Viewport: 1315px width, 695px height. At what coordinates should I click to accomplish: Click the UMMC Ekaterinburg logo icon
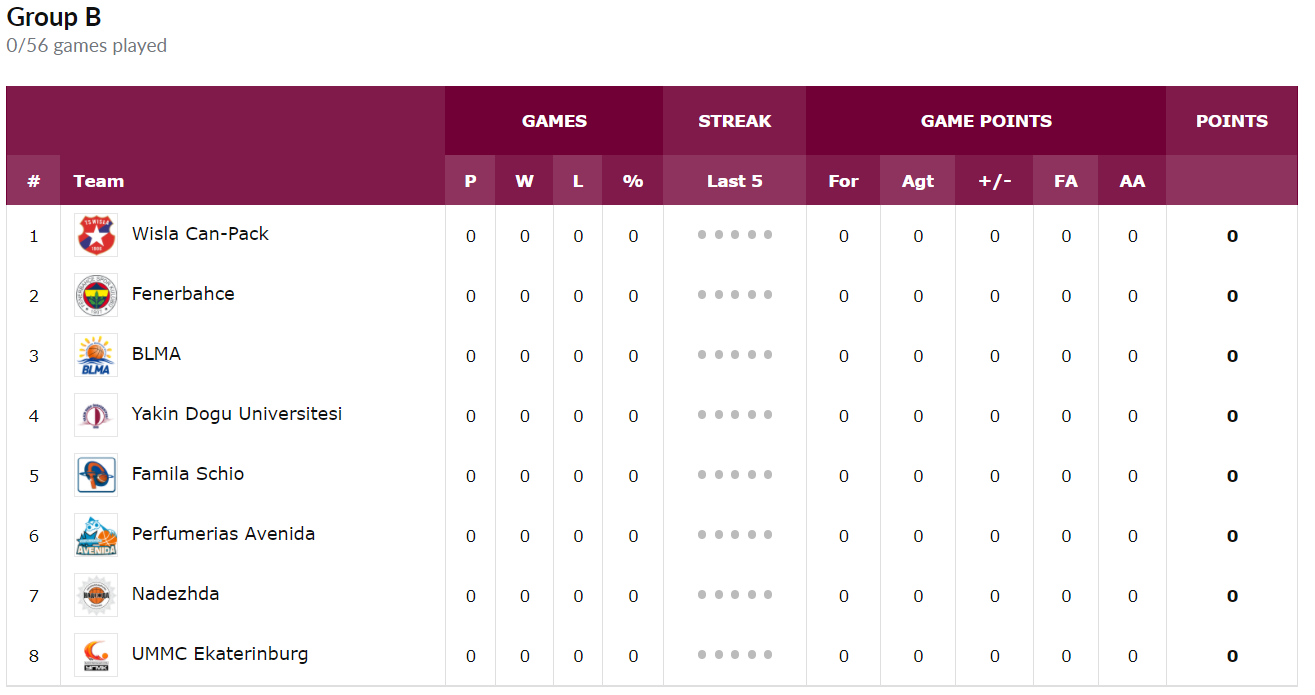pyautogui.click(x=96, y=655)
